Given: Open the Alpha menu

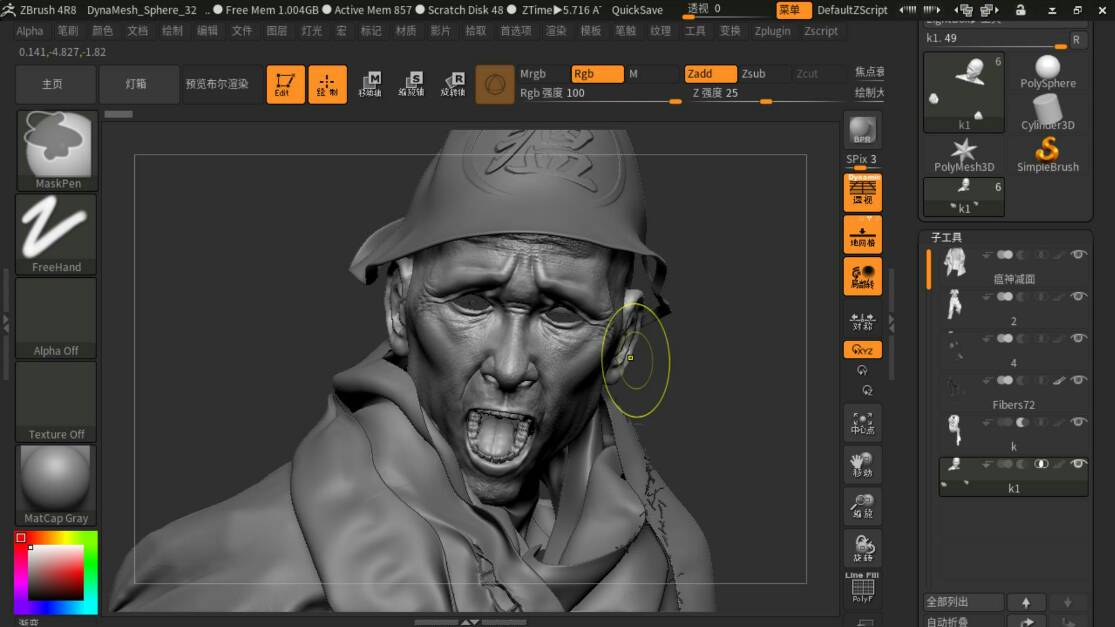Looking at the screenshot, I should [30, 31].
